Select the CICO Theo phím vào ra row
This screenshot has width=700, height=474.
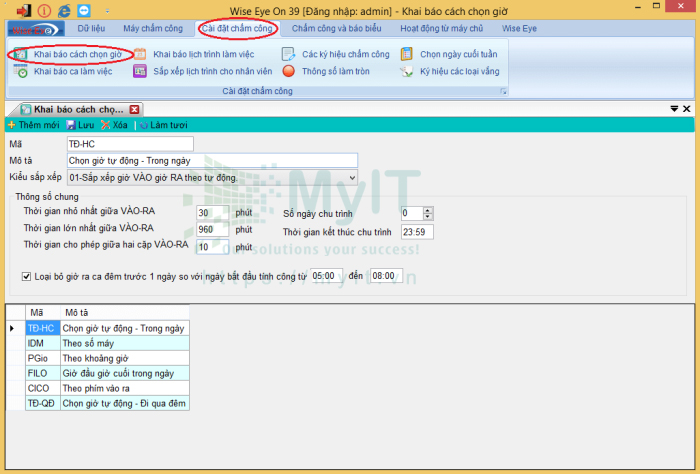pyautogui.click(x=107, y=388)
